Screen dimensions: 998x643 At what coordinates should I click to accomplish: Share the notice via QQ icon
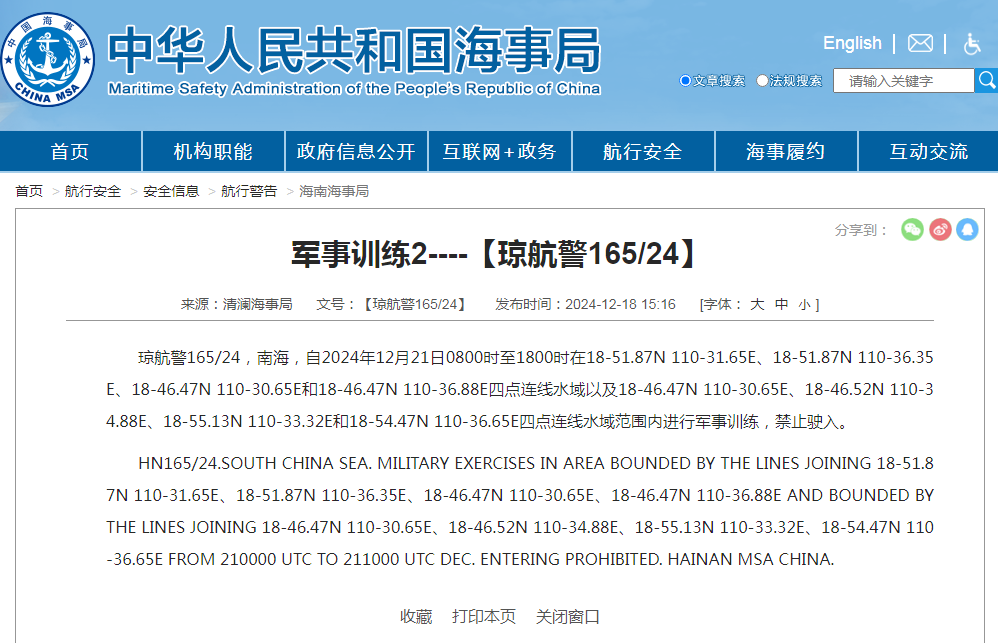(967, 230)
